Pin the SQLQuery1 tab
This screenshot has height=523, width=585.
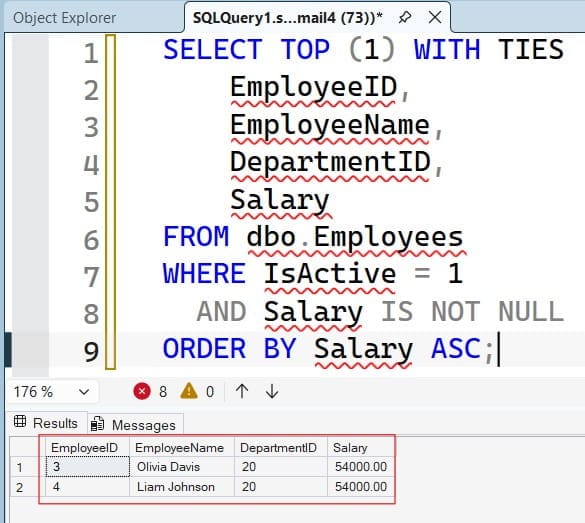tap(405, 17)
